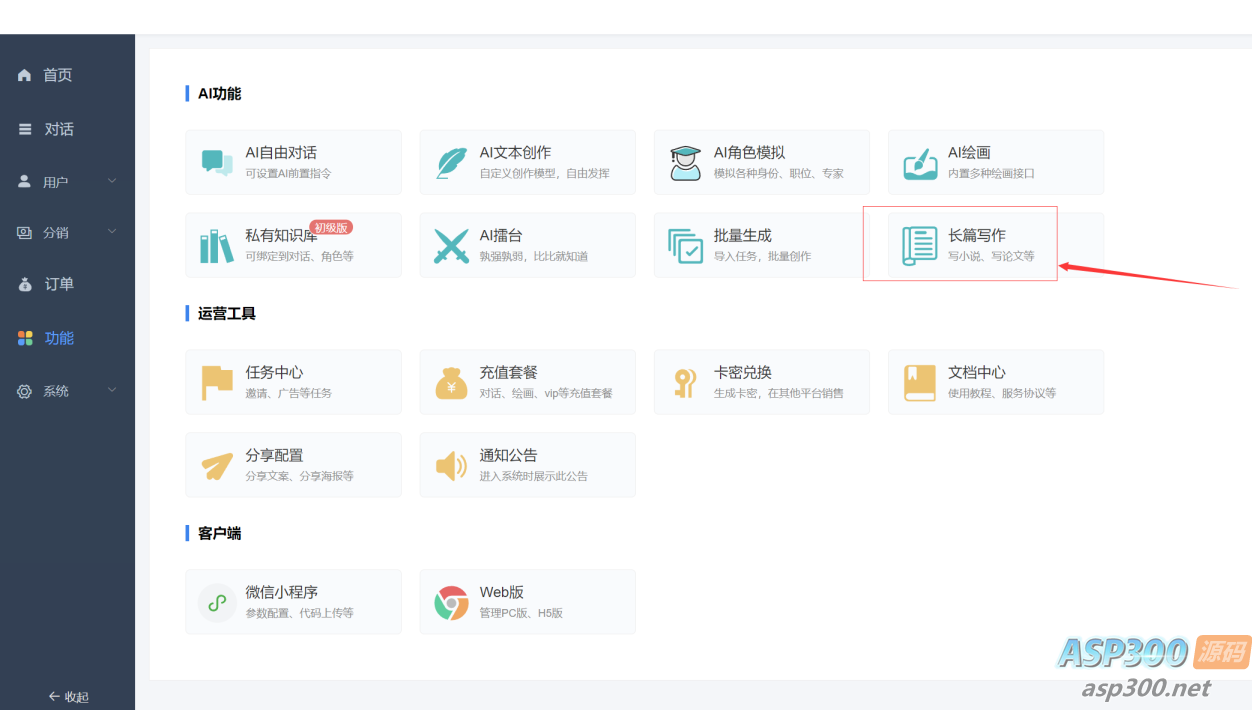Expand the 系统 menu chevron
Screen dimensions: 1252x710
tap(112, 390)
